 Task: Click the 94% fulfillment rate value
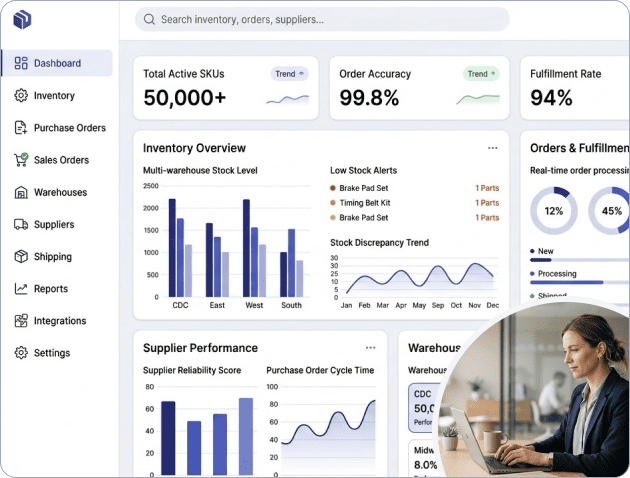click(x=551, y=98)
